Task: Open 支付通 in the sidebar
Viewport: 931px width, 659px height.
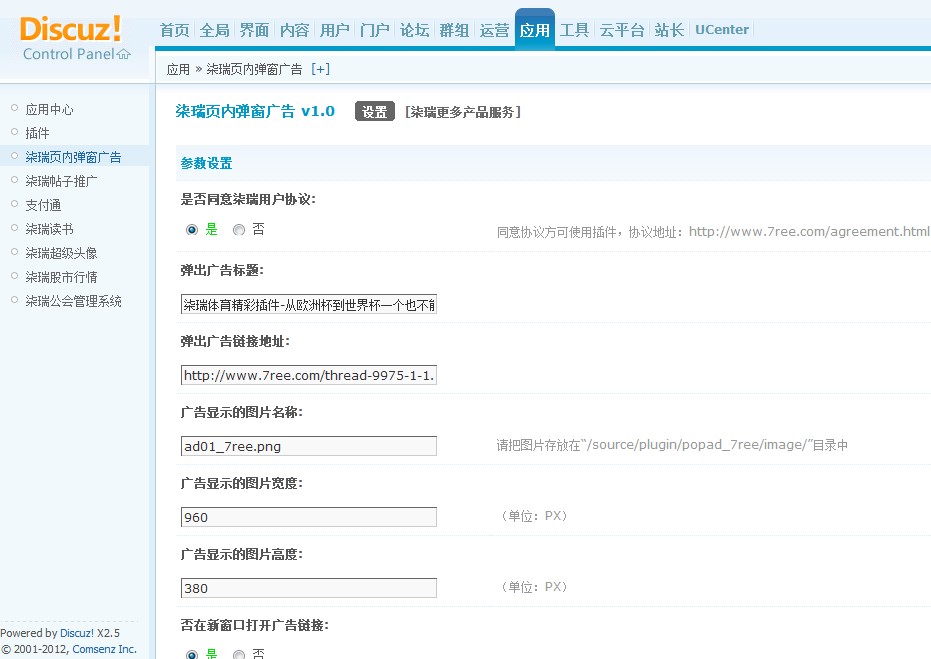Action: click(x=43, y=205)
